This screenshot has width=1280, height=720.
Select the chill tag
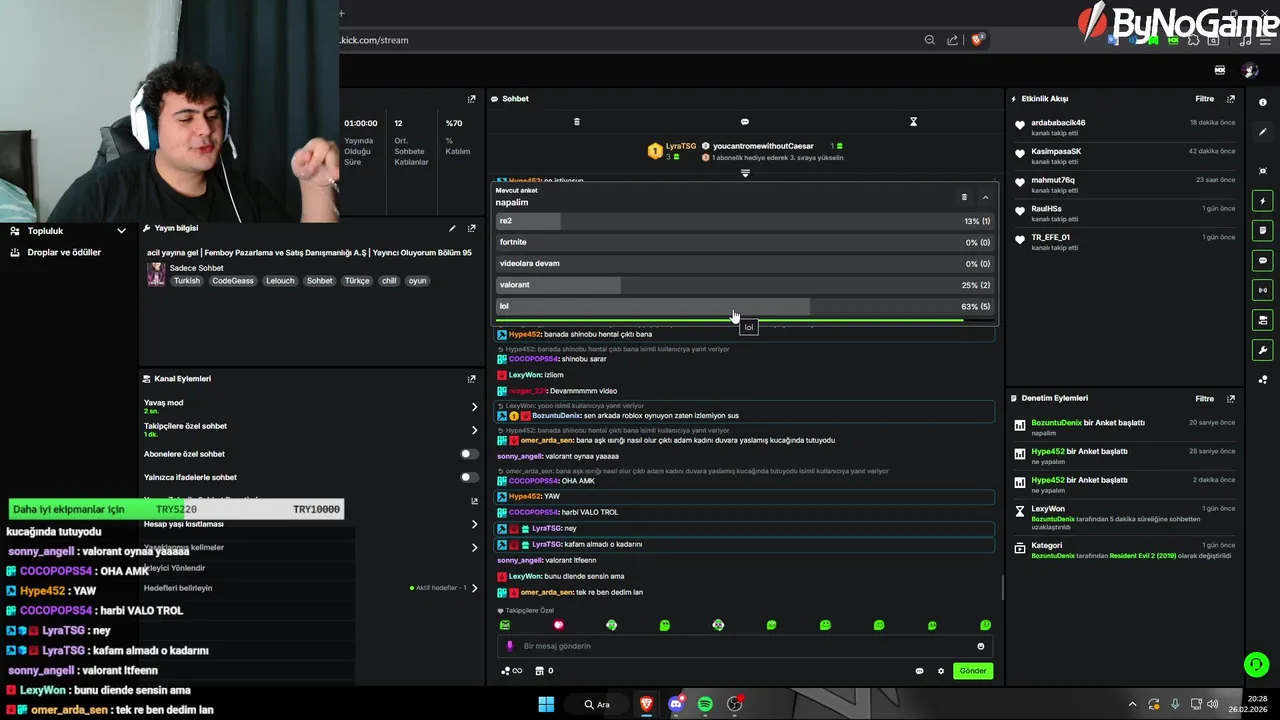coord(389,281)
